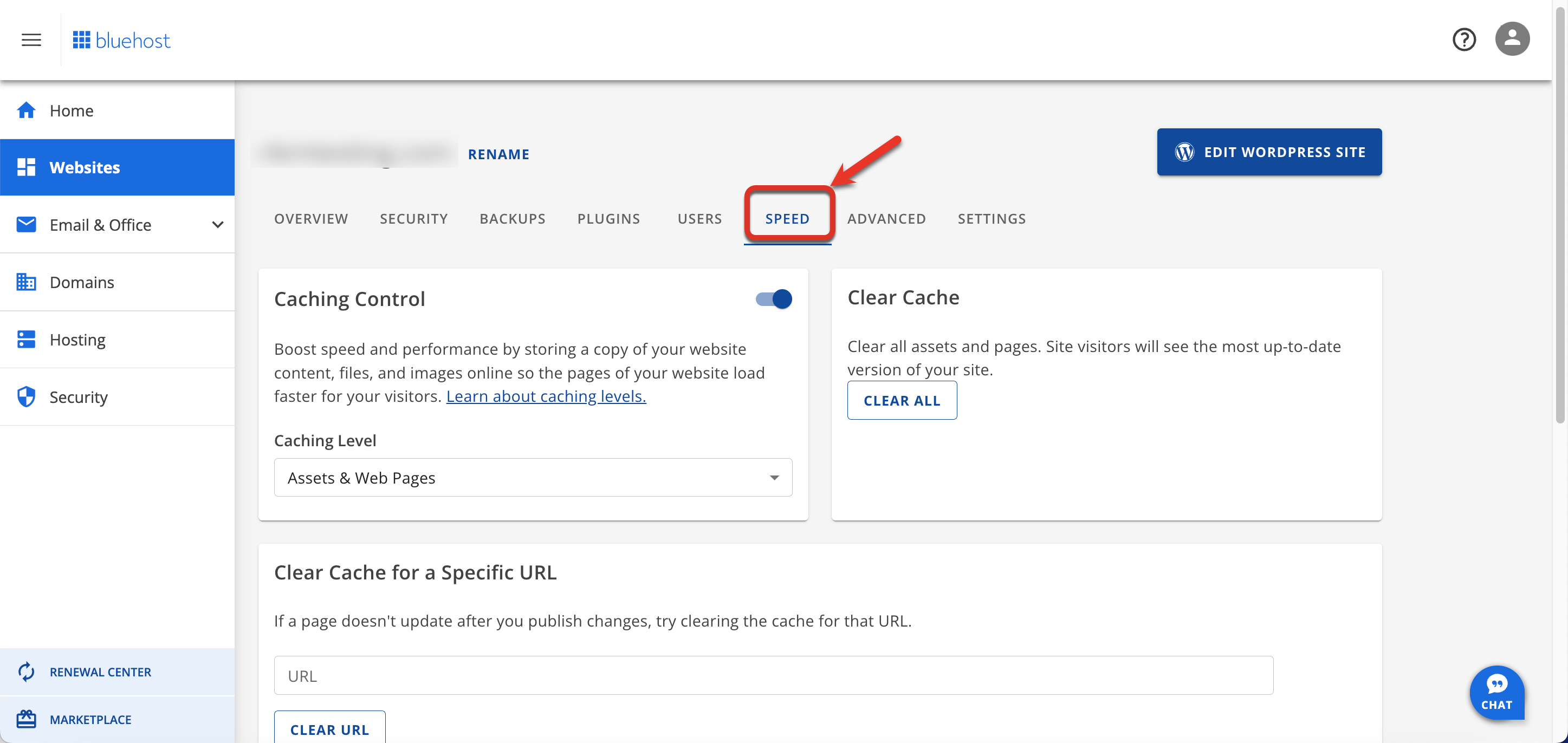
Task: Click the bluehost logo
Action: (x=121, y=40)
